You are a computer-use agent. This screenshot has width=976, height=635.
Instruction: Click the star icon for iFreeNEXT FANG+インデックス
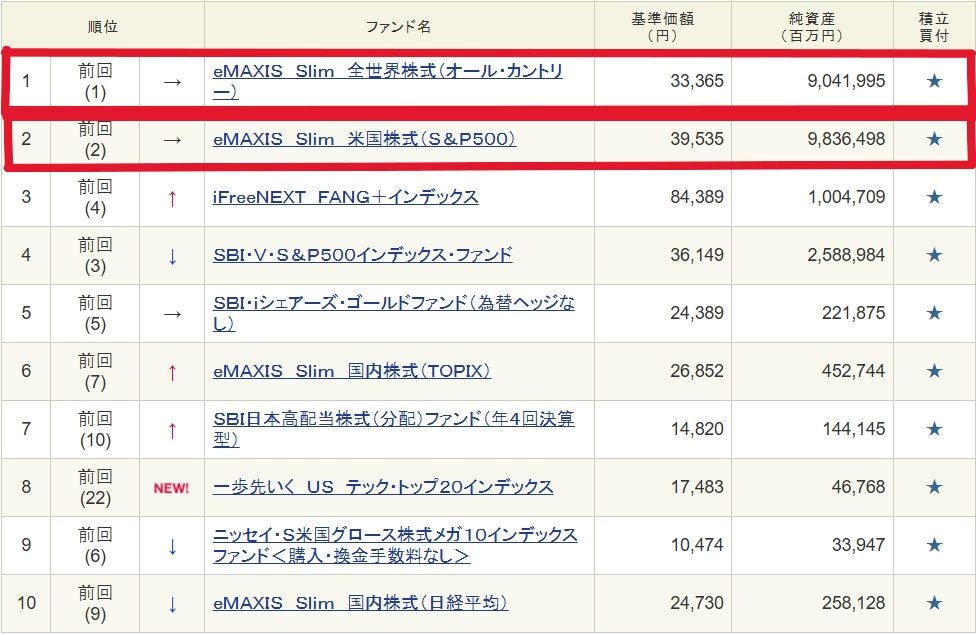point(934,197)
